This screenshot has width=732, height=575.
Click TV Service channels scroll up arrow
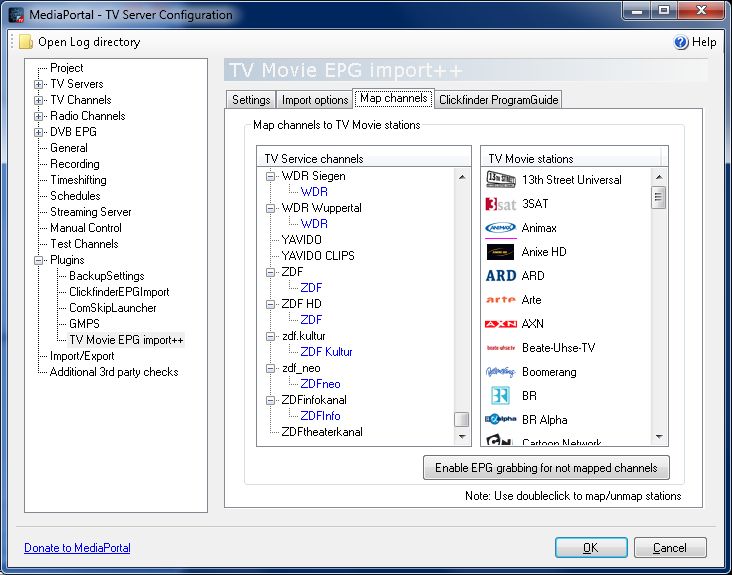[x=462, y=177]
